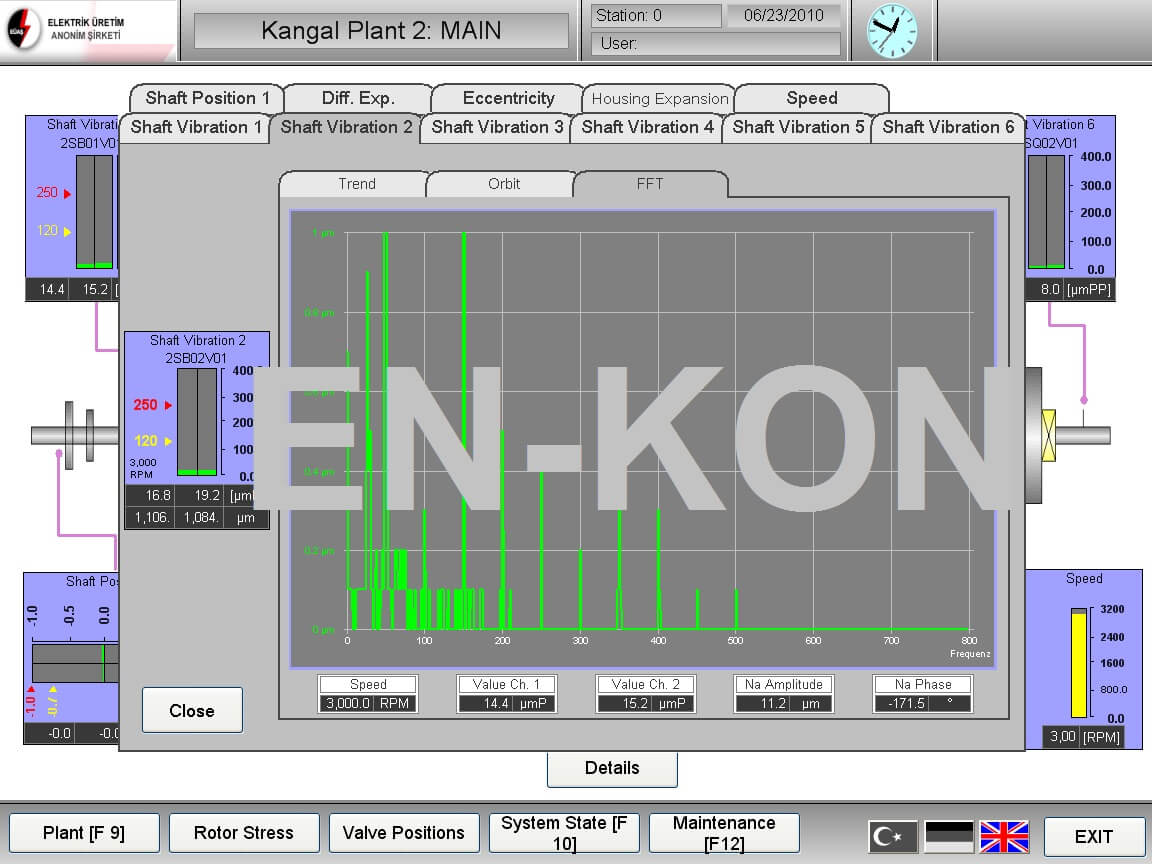This screenshot has width=1152, height=864.
Task: Open the Eccentricity tab
Action: [x=508, y=98]
